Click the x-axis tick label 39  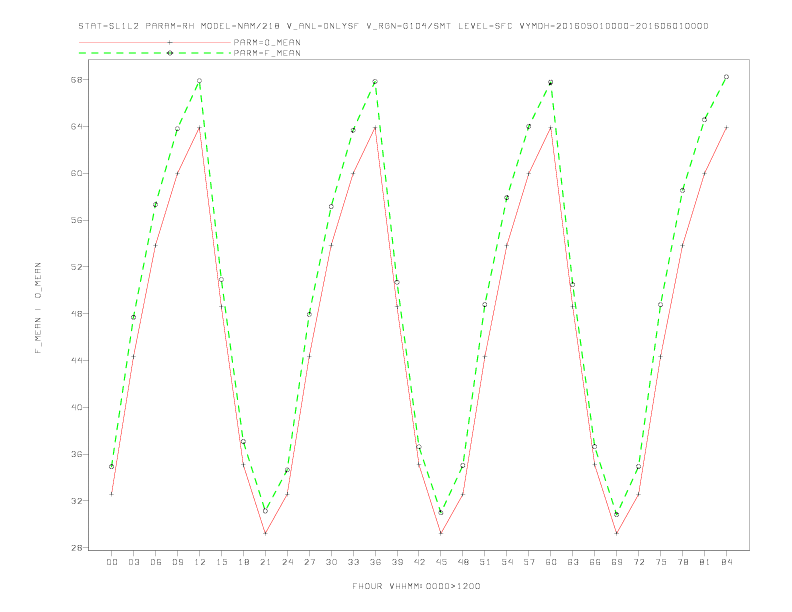tap(397, 562)
